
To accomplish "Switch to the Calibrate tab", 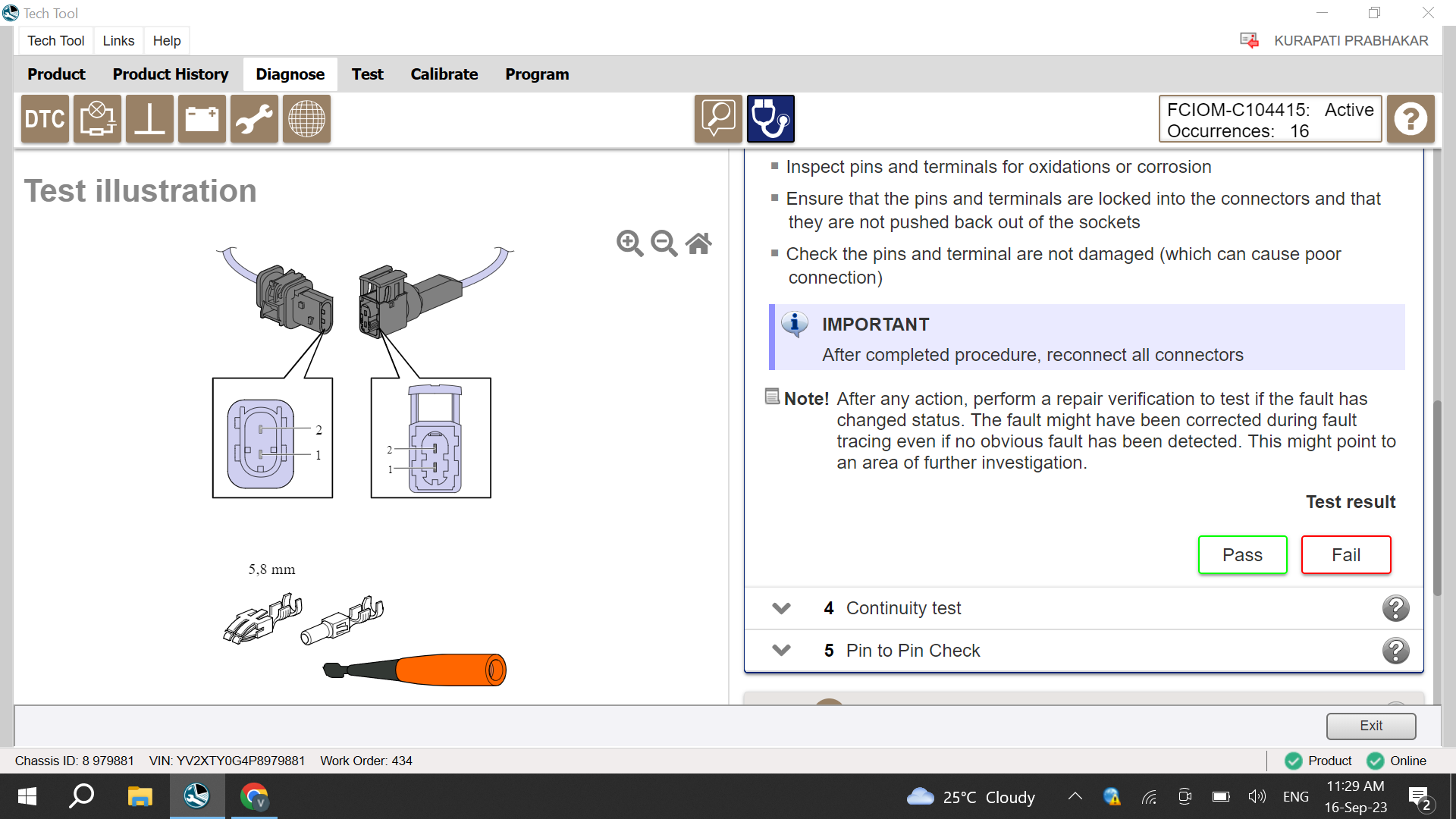I will 444,74.
